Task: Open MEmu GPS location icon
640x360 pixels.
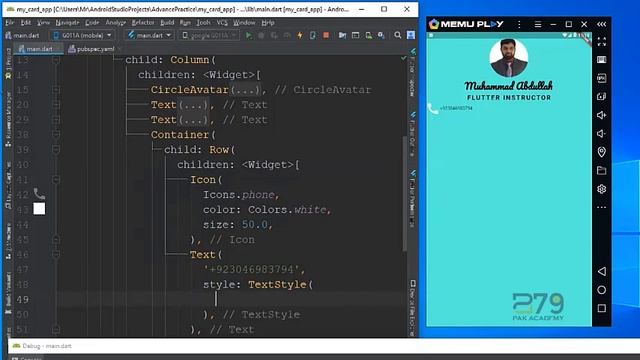Action: pos(602,152)
